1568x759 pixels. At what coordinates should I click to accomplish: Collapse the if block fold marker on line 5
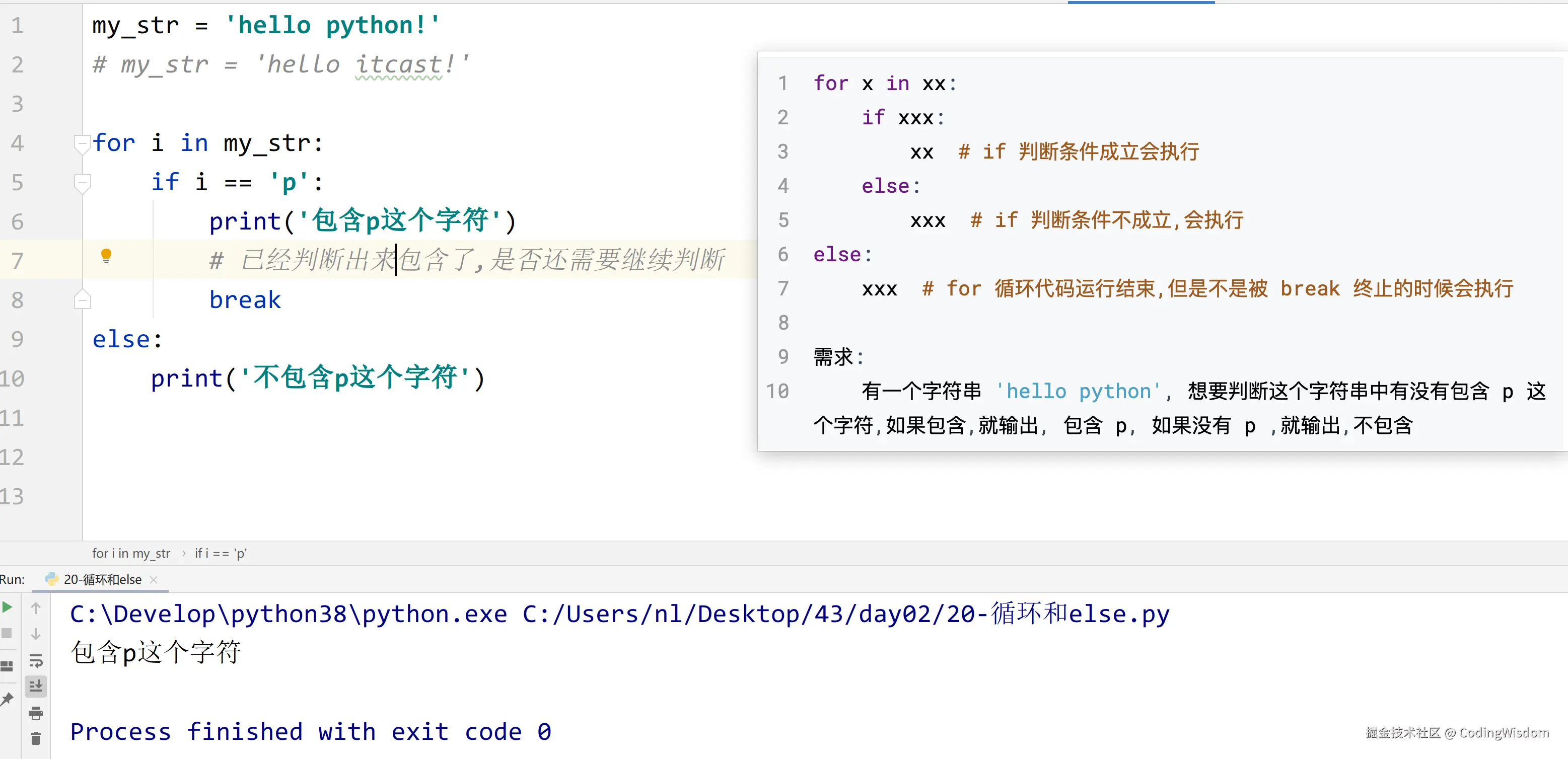(x=82, y=183)
